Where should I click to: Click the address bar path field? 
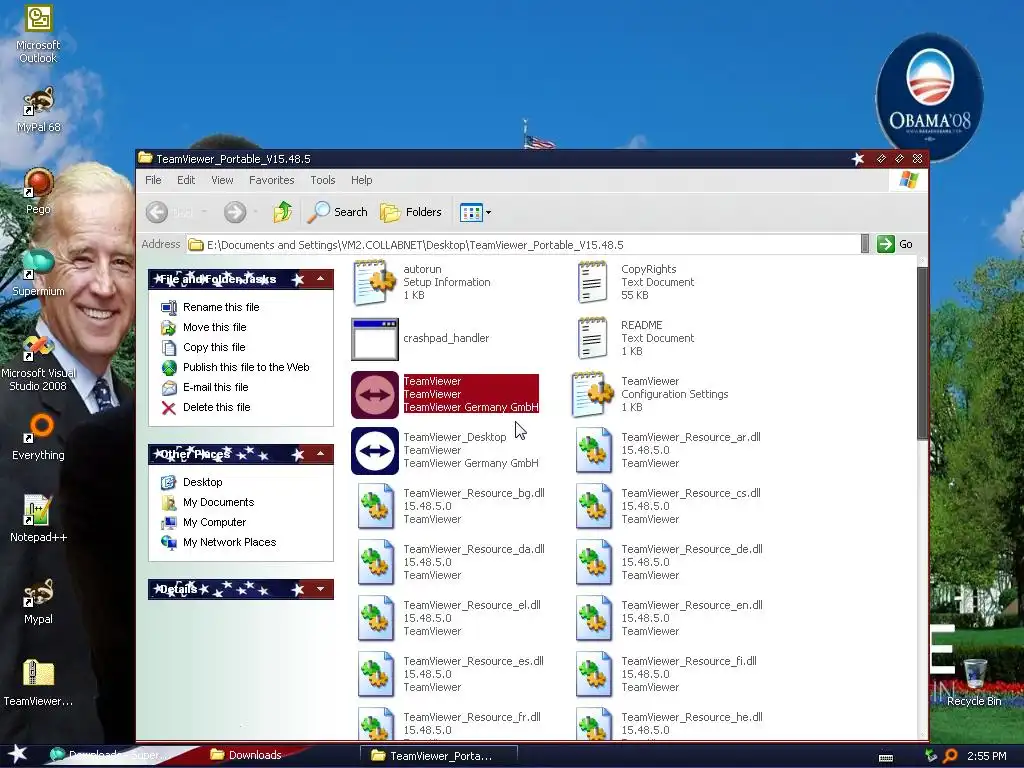coord(522,245)
